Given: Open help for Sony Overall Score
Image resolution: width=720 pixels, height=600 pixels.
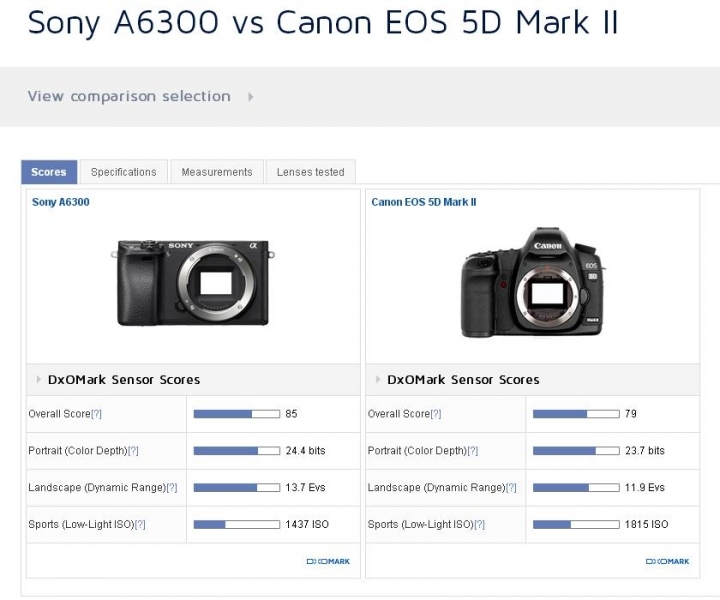Looking at the screenshot, I should (x=96, y=414).
